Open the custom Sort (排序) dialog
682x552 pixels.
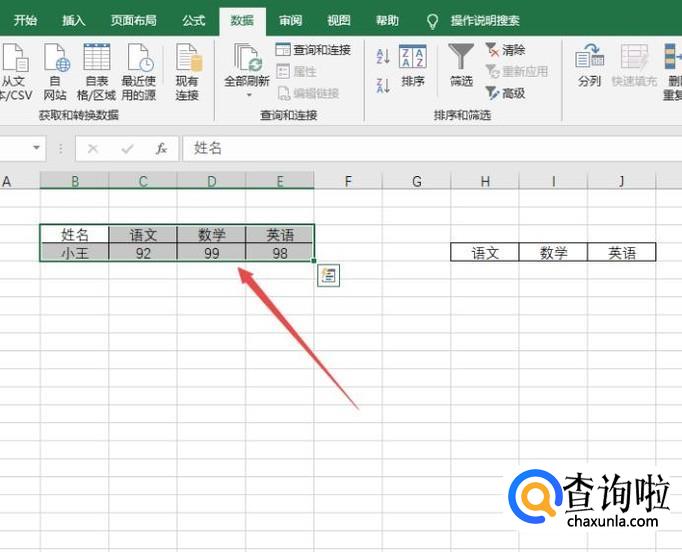click(x=412, y=66)
